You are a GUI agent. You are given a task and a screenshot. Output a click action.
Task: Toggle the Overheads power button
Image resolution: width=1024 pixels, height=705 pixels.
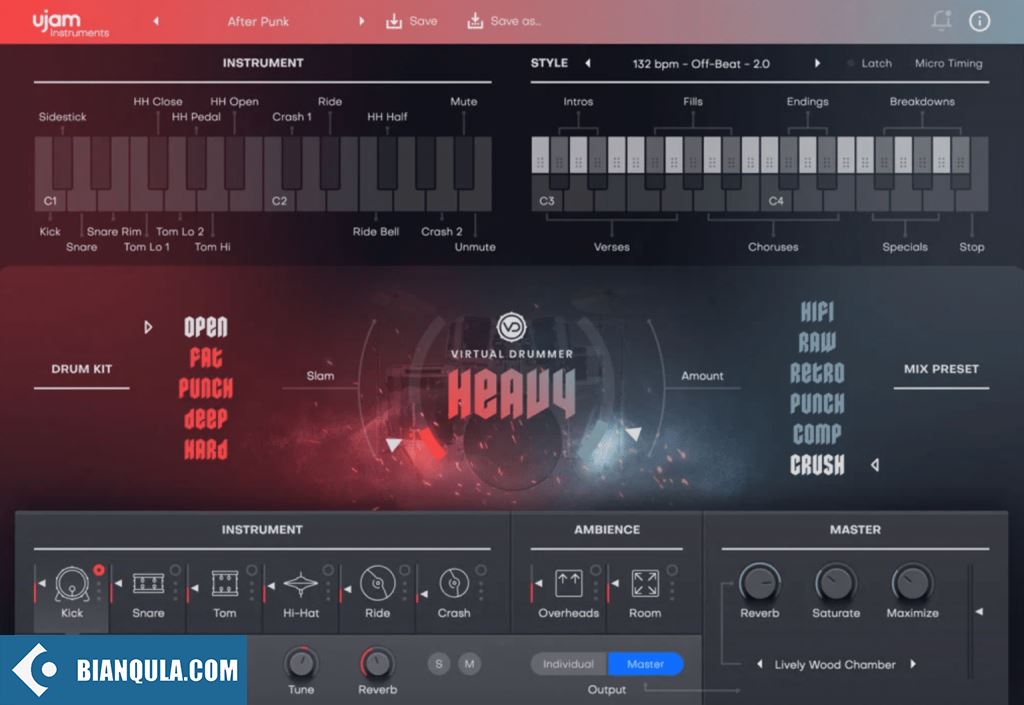596,570
